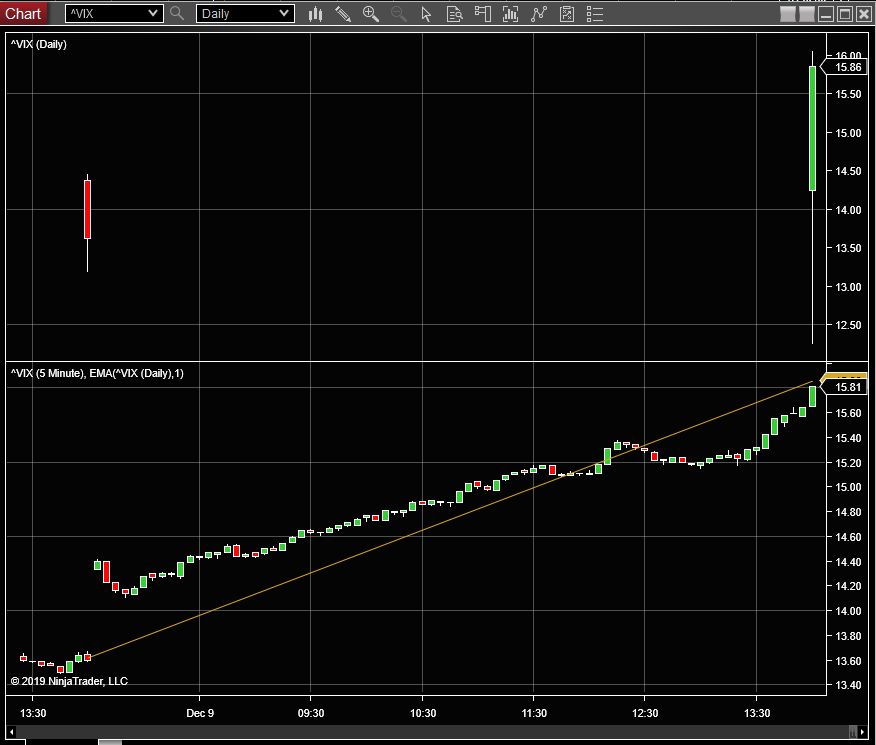
Task: Minimize the chart window
Action: click(826, 14)
